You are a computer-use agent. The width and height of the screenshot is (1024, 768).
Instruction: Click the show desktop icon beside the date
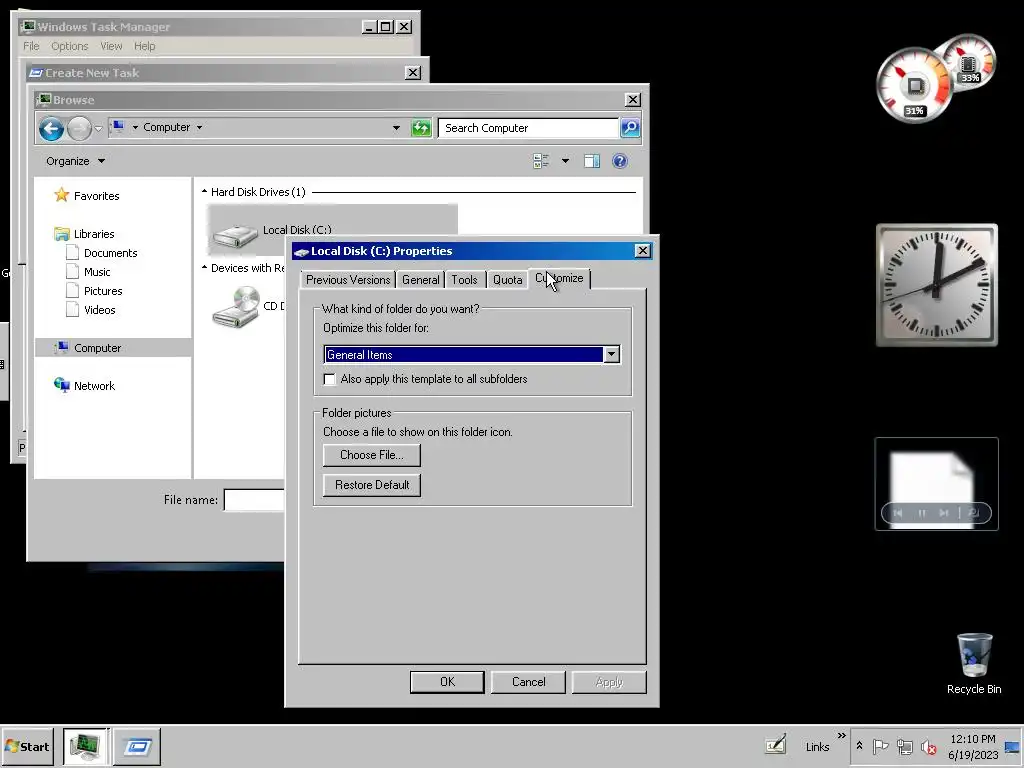[x=1013, y=746]
